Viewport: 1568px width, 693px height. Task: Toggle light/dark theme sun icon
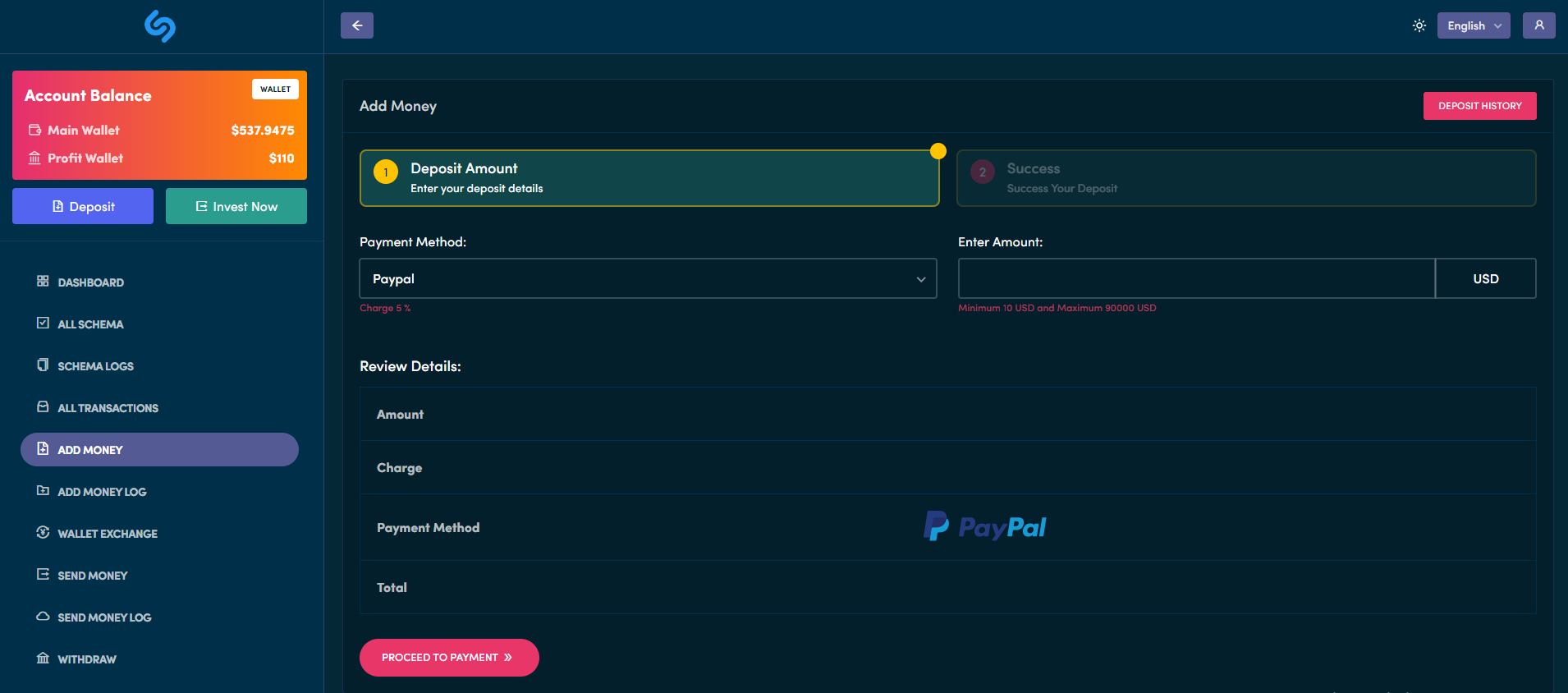click(1419, 25)
